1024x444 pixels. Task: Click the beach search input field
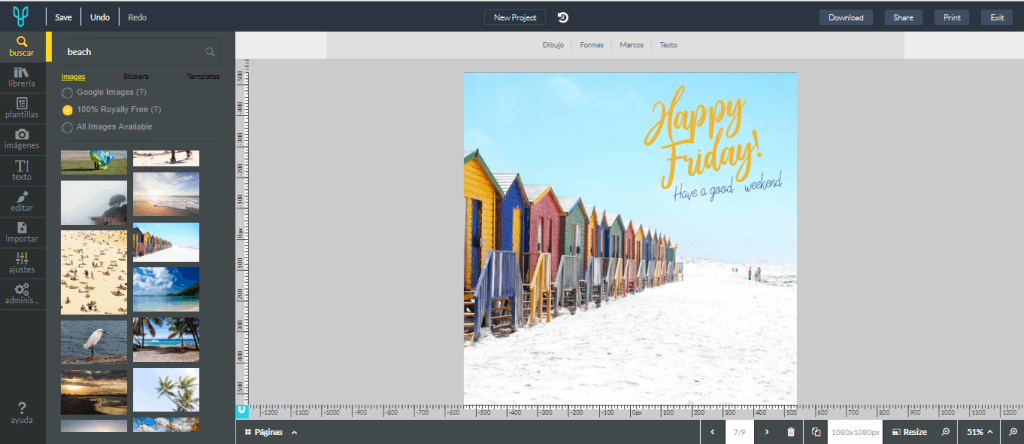[x=130, y=51]
